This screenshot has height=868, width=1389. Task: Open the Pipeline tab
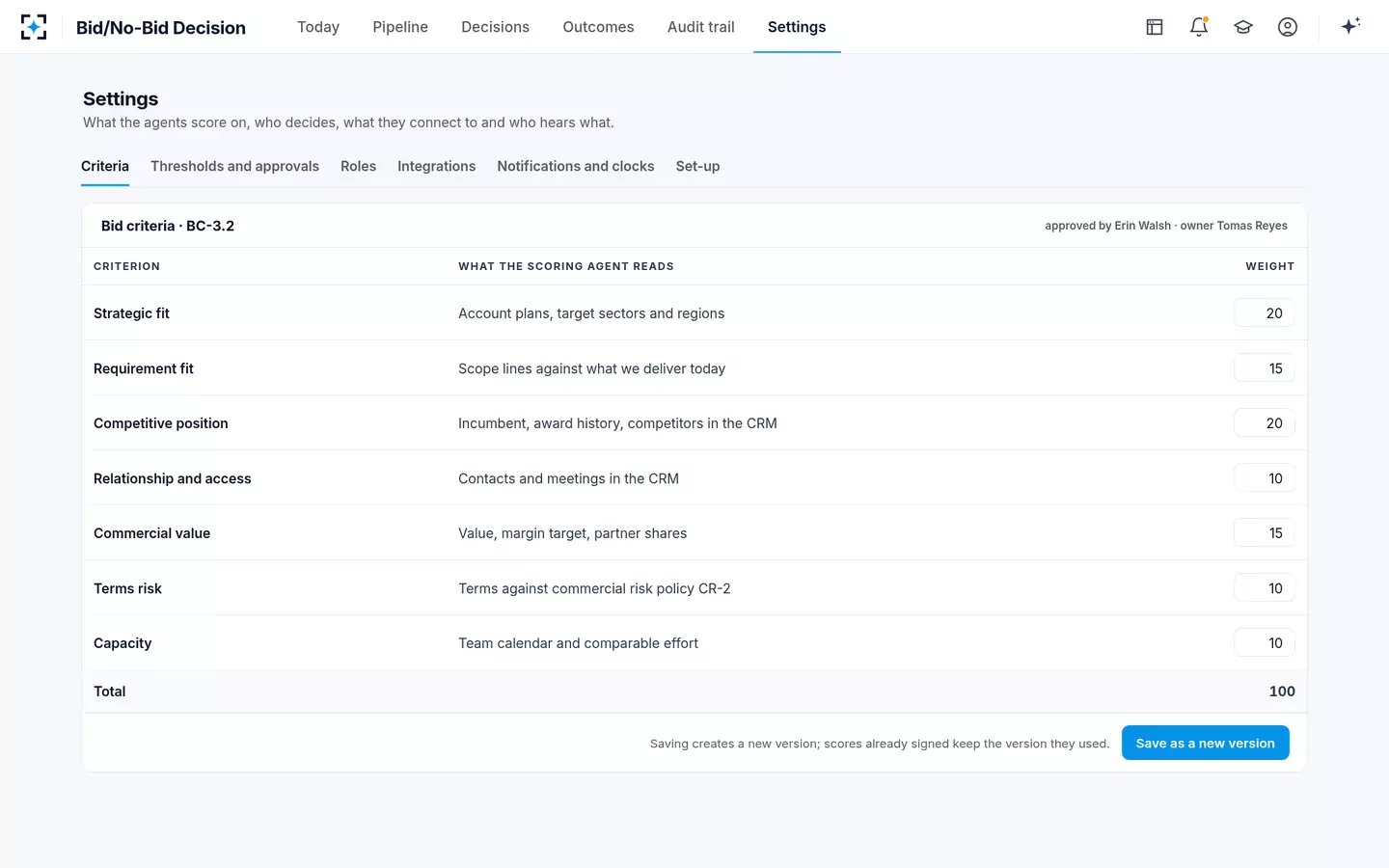(400, 27)
